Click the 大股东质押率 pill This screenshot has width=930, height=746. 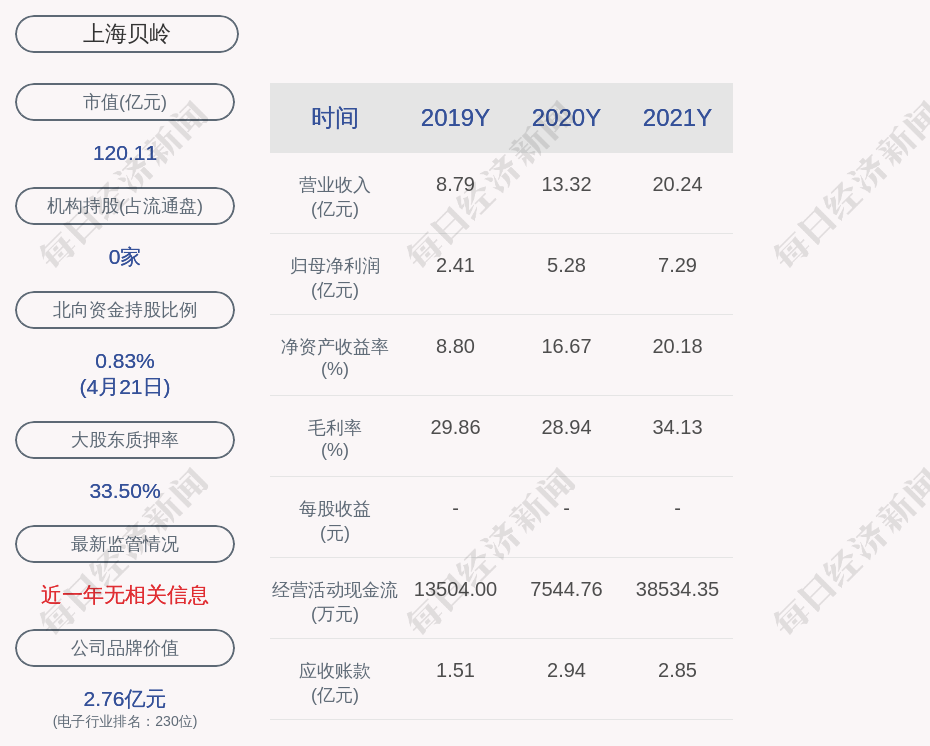tap(125, 439)
